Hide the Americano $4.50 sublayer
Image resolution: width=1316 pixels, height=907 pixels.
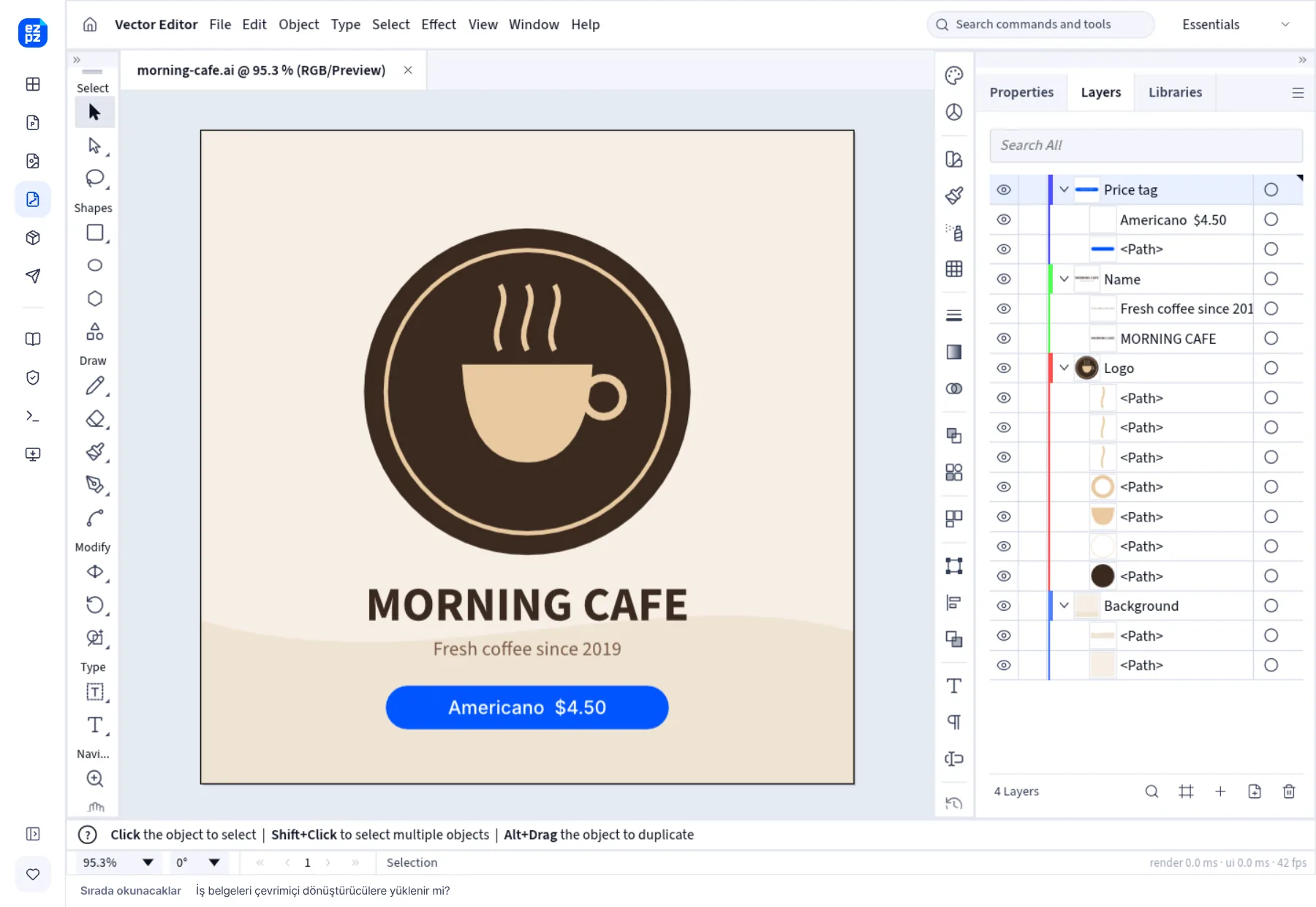(x=1004, y=219)
